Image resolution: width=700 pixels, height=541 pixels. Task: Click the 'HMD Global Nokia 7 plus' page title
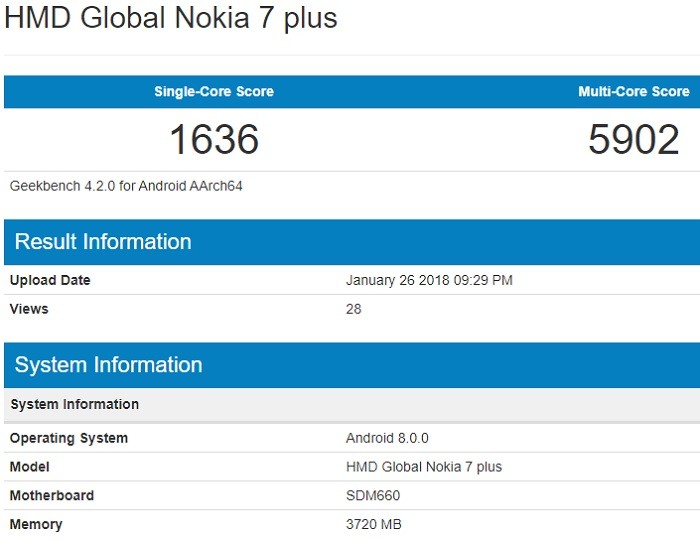(x=171, y=18)
